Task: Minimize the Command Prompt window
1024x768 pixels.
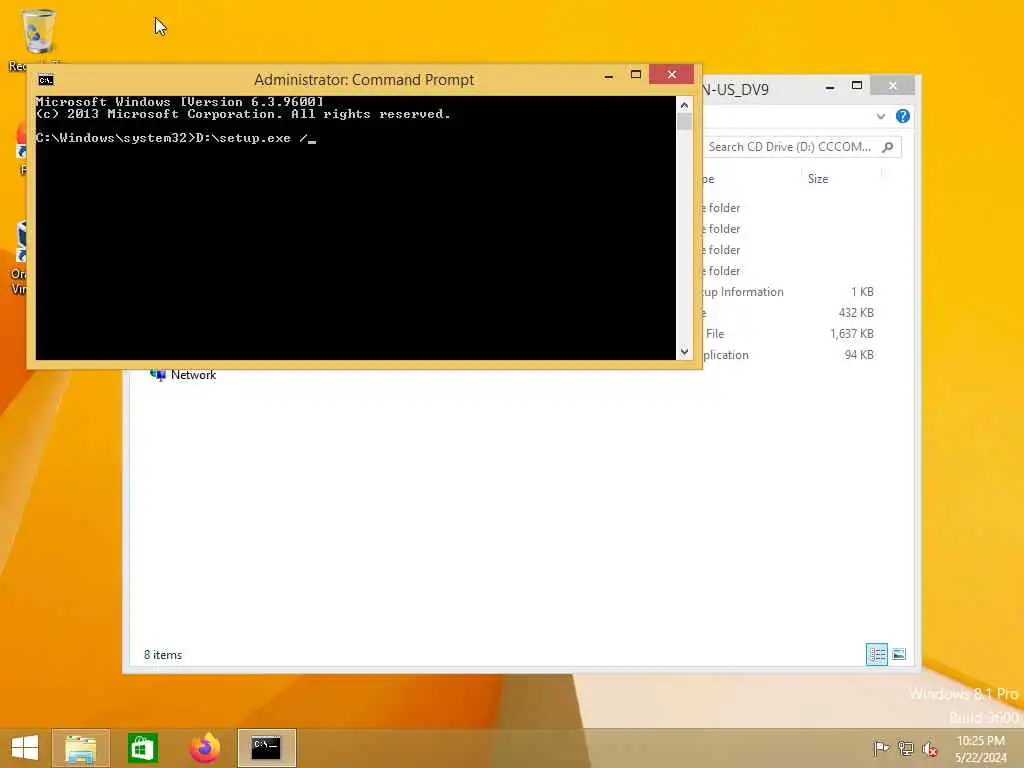Action: point(609,75)
